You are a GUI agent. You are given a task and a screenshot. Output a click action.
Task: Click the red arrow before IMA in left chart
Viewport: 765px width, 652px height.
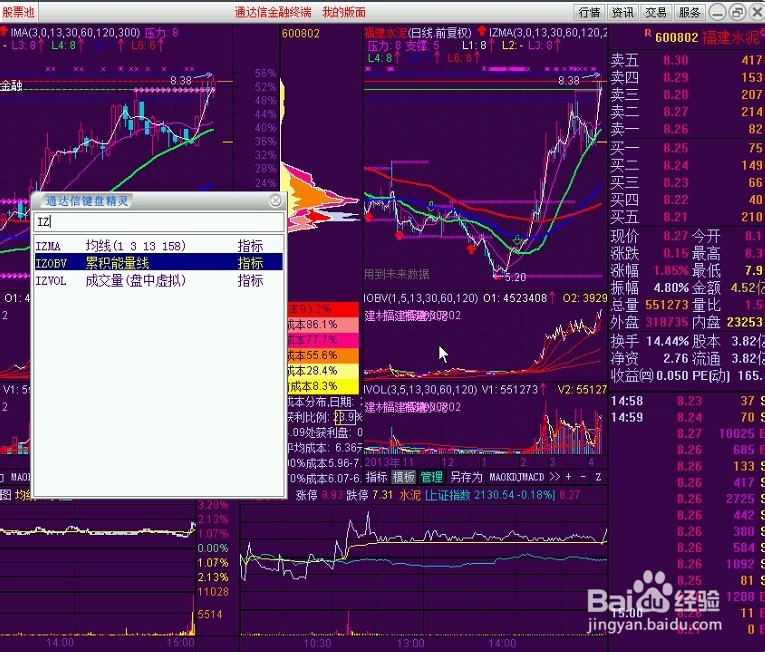(3, 31)
